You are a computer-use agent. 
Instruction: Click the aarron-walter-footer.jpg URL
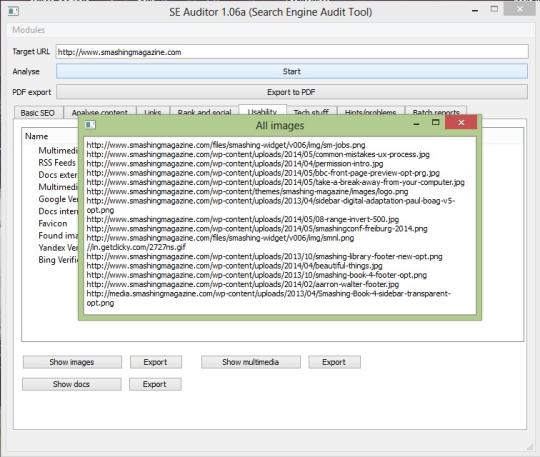[243, 284]
